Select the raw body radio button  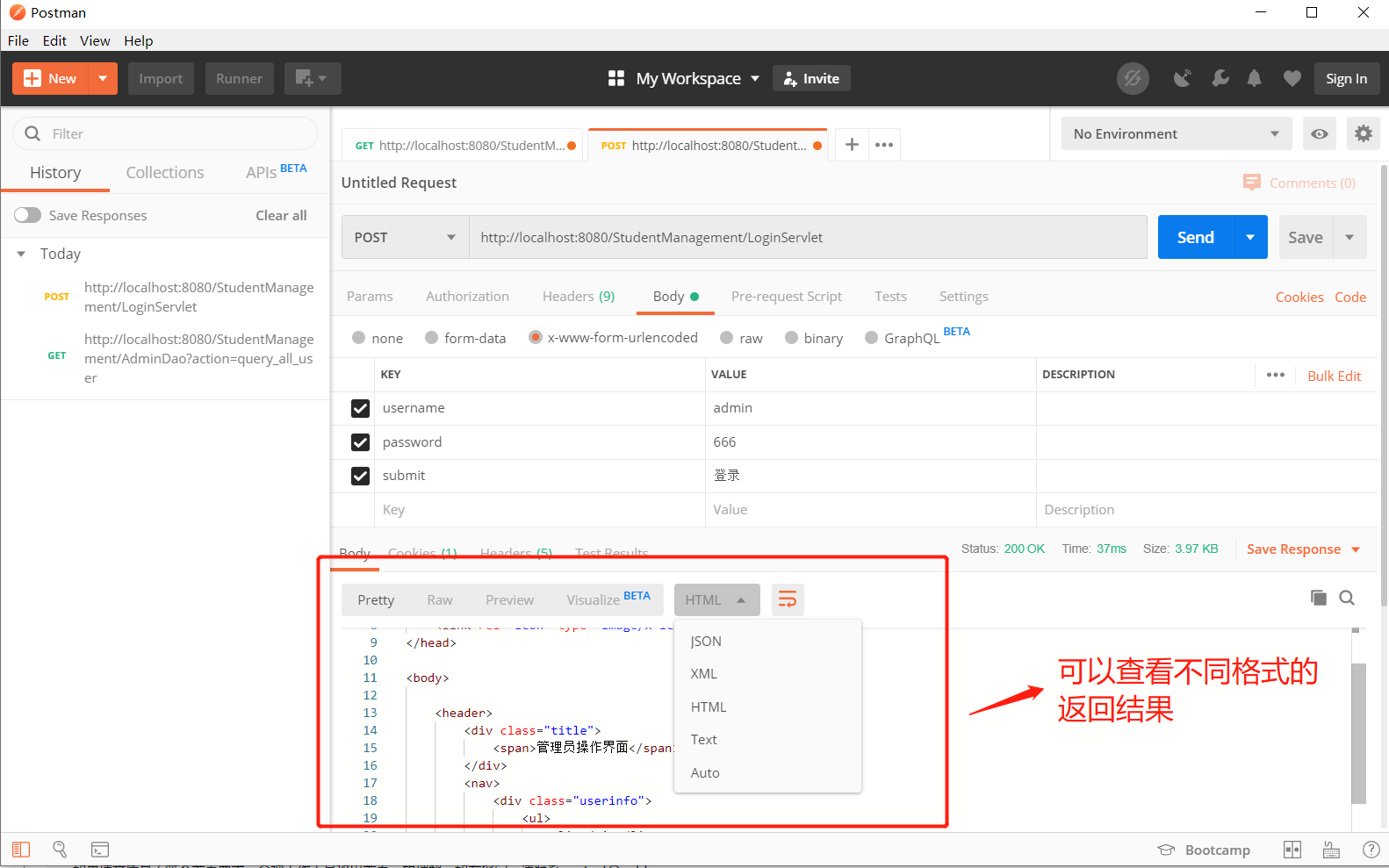726,338
